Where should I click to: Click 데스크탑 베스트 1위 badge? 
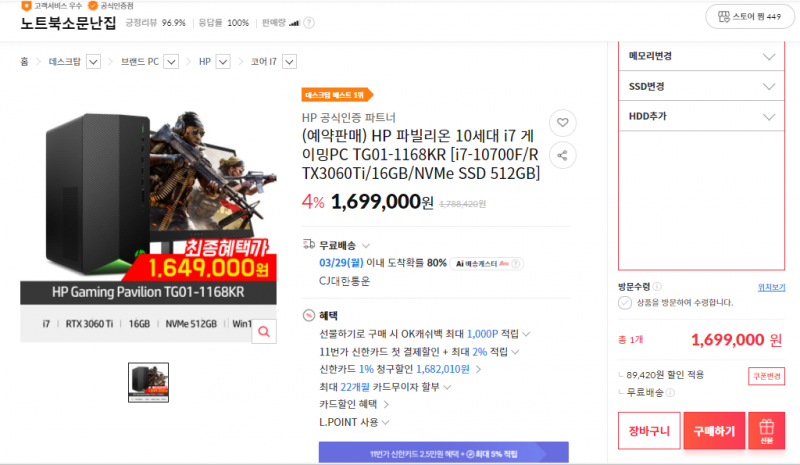[337, 95]
